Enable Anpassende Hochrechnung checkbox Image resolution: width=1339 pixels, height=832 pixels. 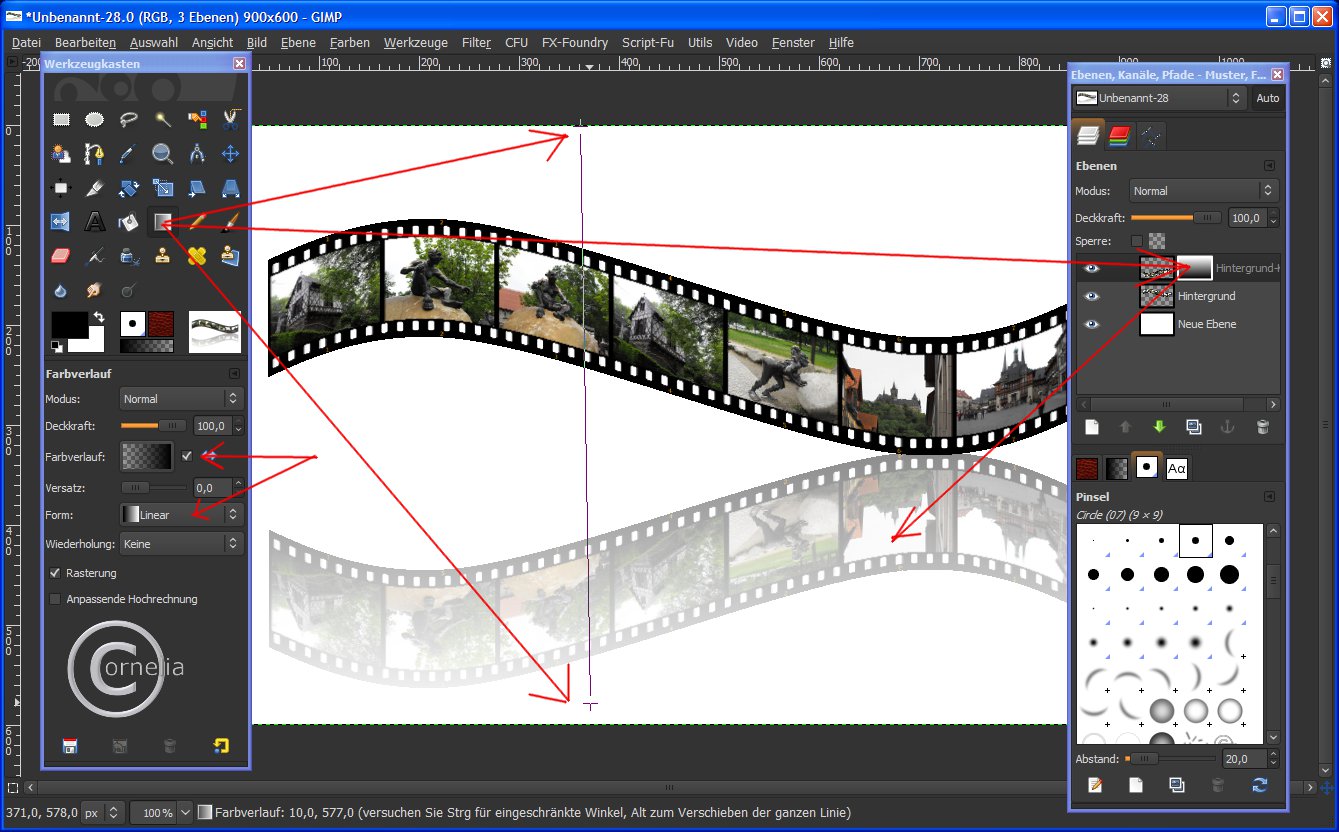pos(55,599)
